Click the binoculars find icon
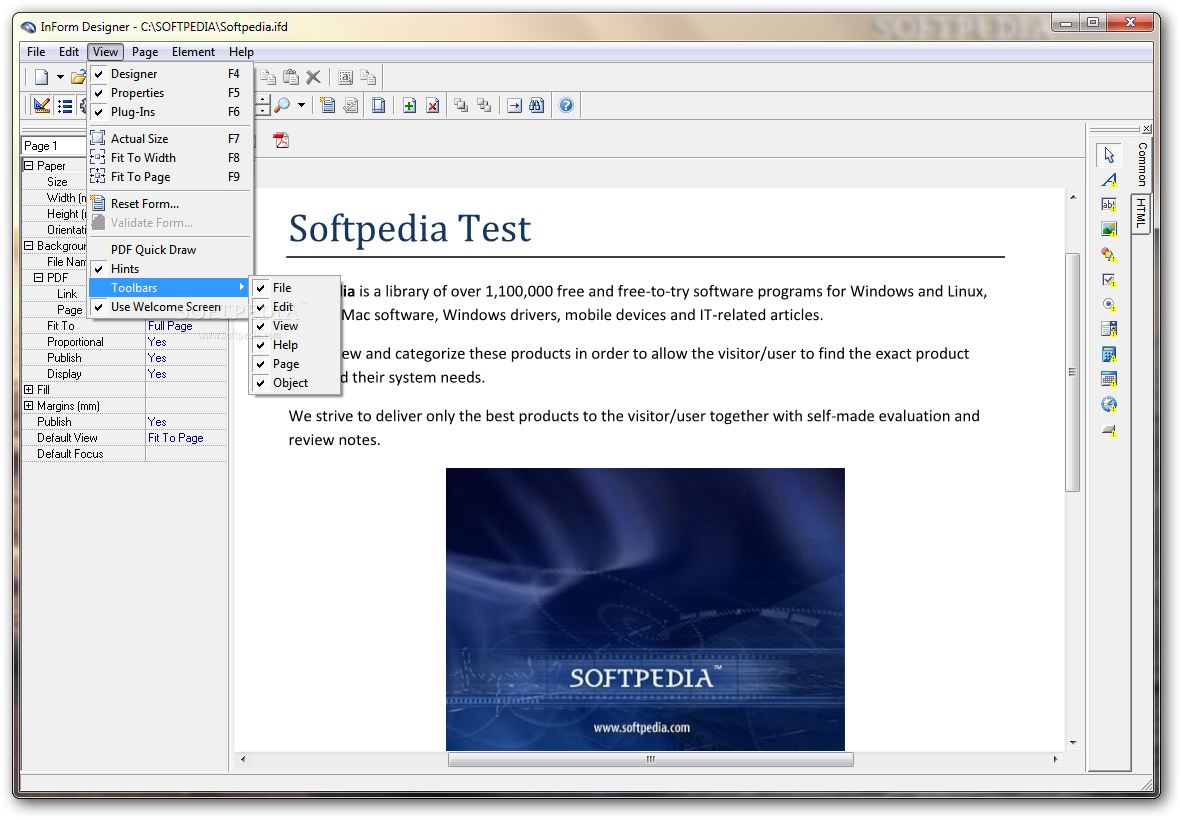1181x819 pixels. point(537,105)
